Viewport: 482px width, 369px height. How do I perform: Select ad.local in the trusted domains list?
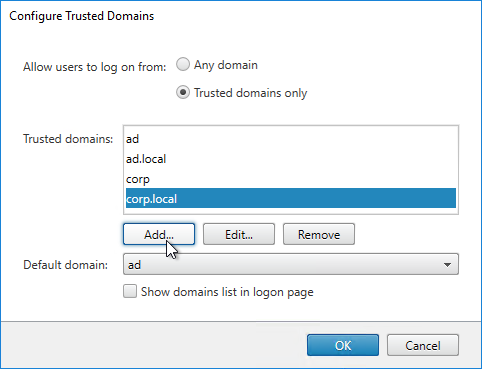point(291,159)
